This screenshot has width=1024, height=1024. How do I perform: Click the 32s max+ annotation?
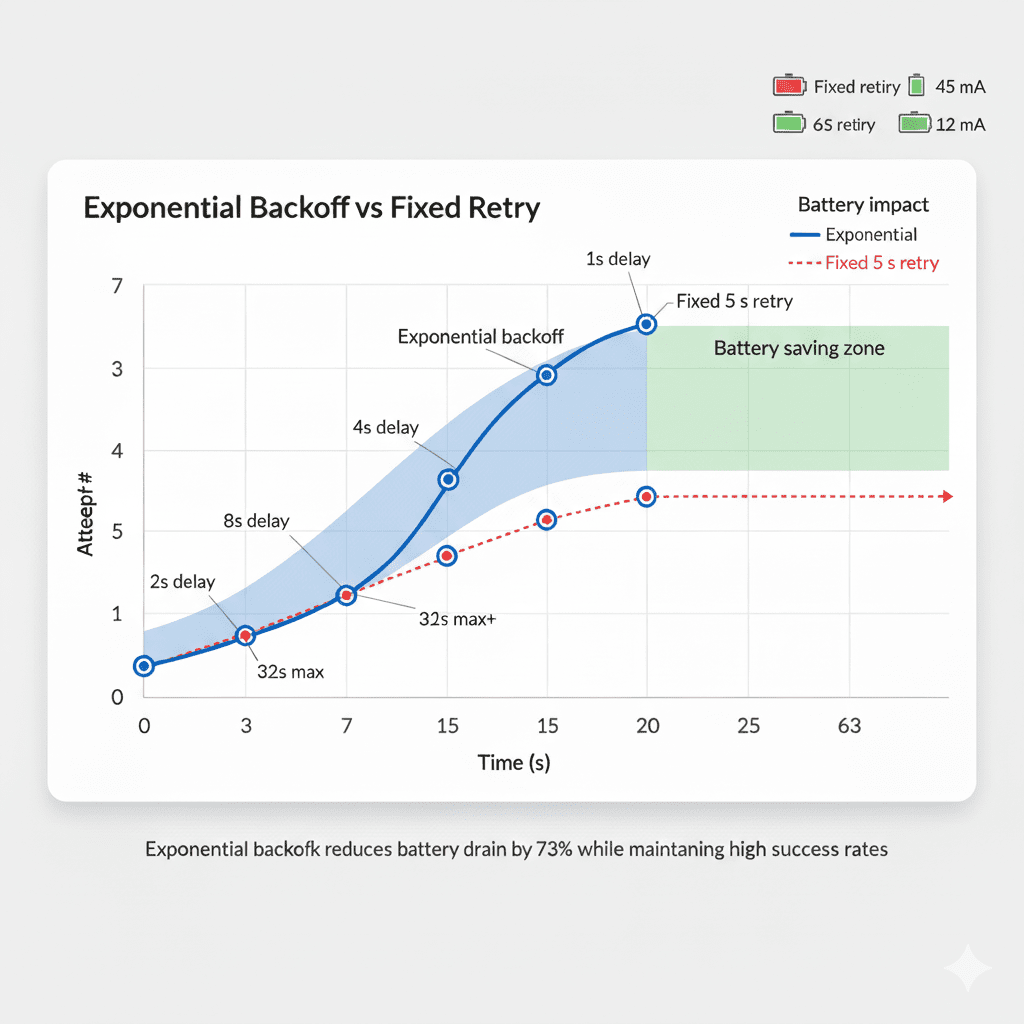click(x=457, y=618)
